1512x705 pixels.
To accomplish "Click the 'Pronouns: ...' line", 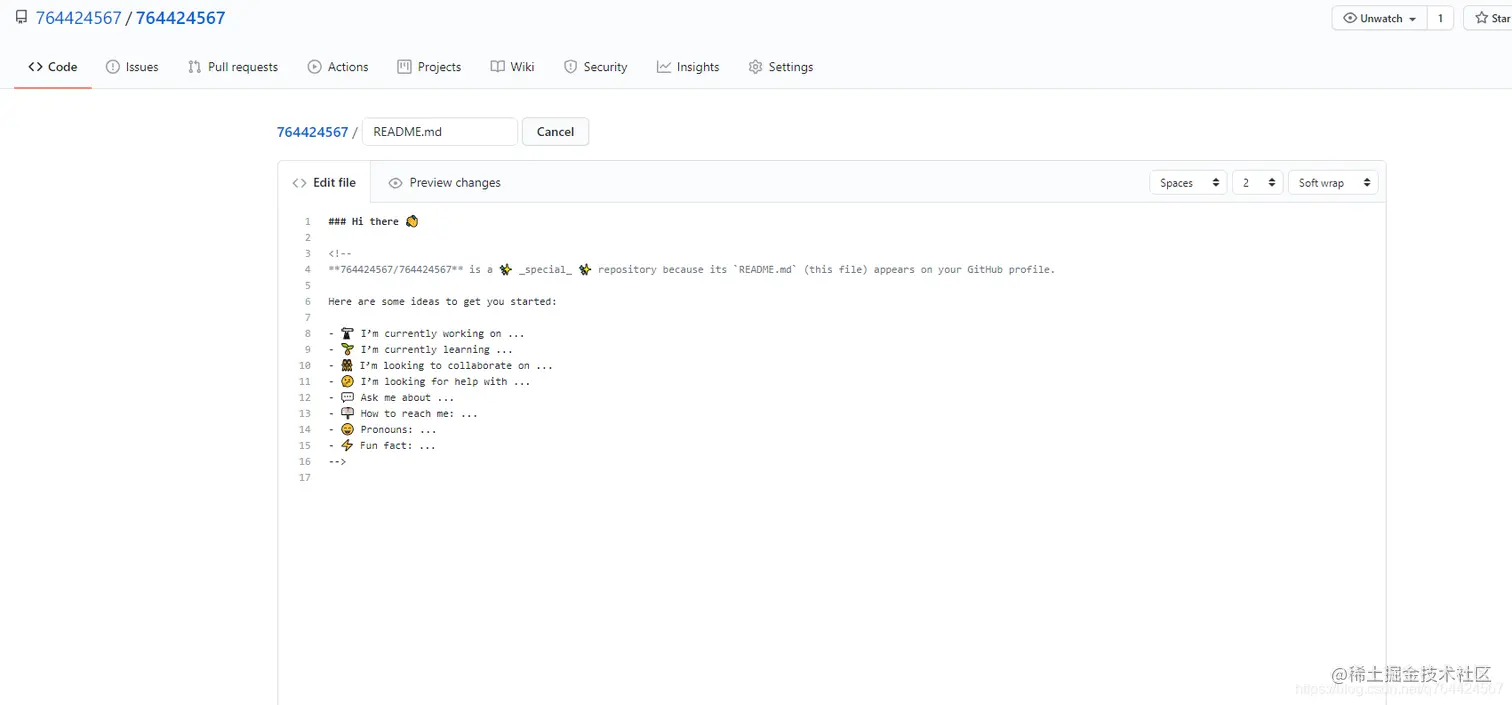I will click(382, 429).
